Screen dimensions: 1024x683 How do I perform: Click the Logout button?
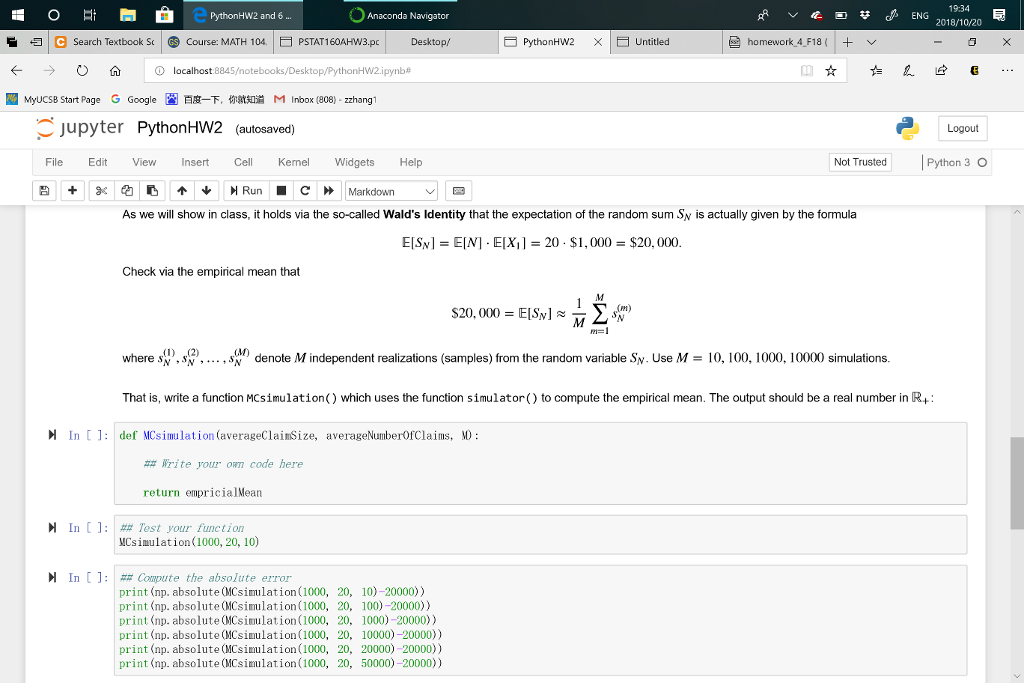tap(961, 128)
